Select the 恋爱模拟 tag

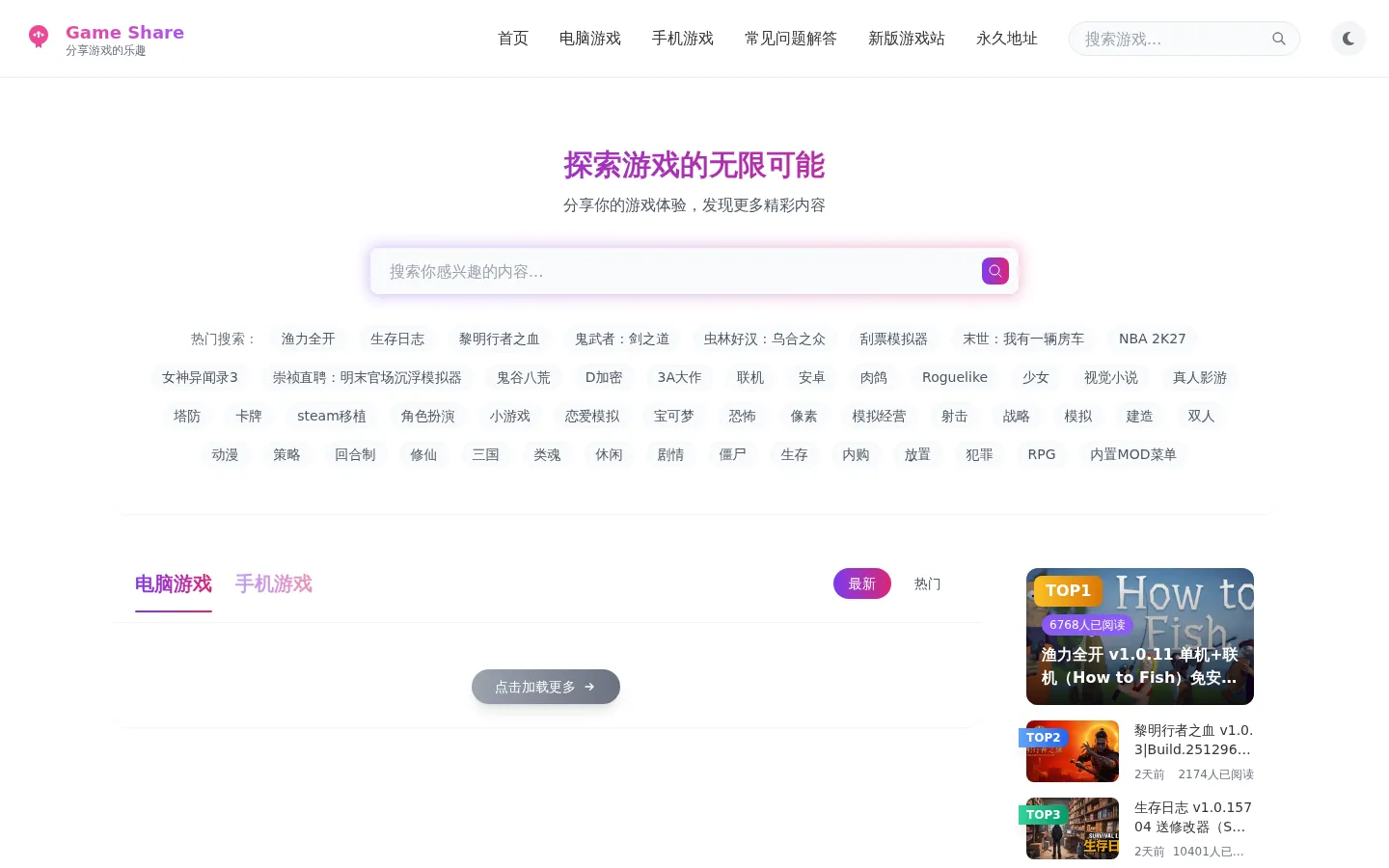click(x=592, y=416)
